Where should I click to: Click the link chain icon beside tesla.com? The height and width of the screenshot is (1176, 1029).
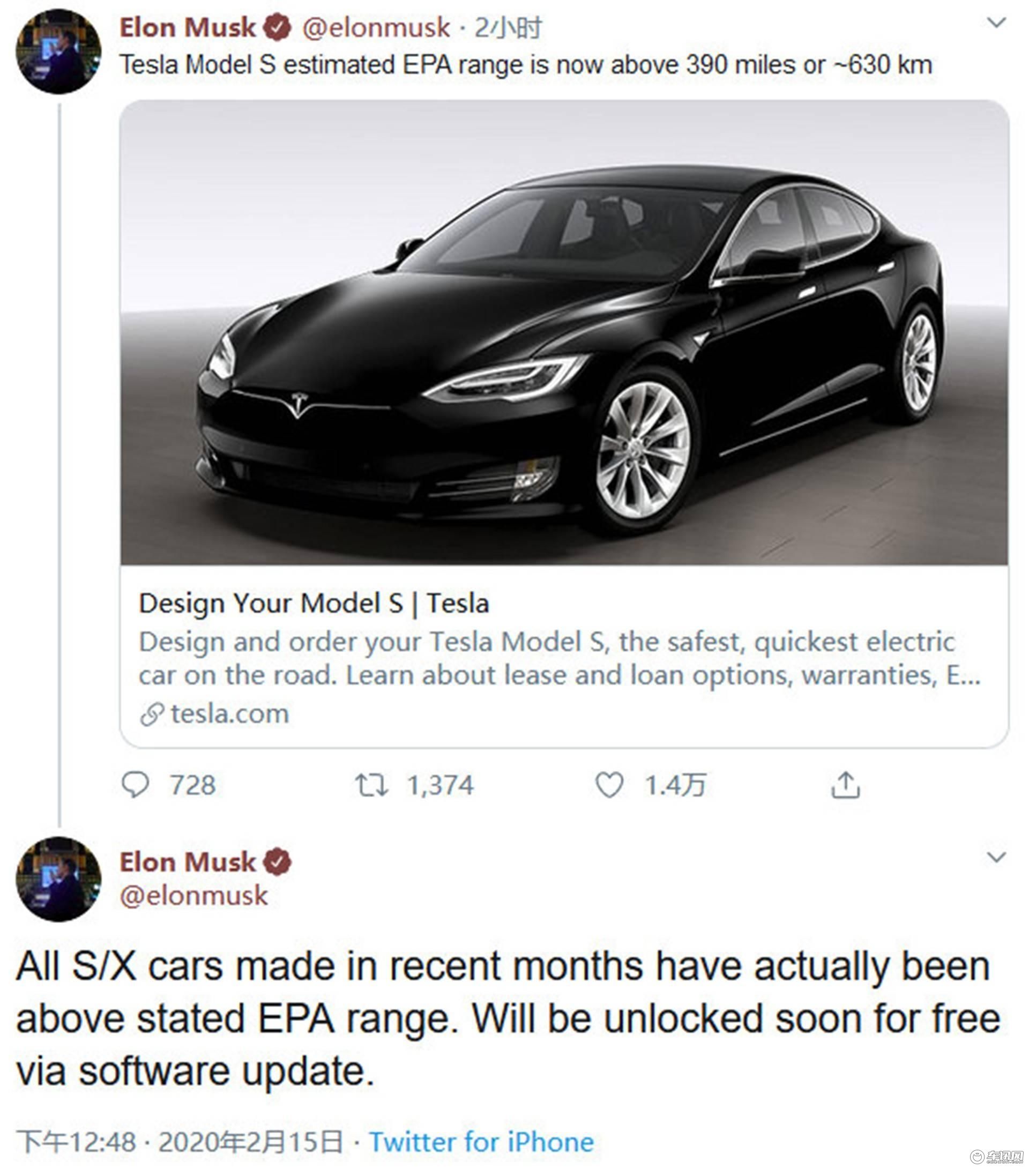[x=152, y=715]
